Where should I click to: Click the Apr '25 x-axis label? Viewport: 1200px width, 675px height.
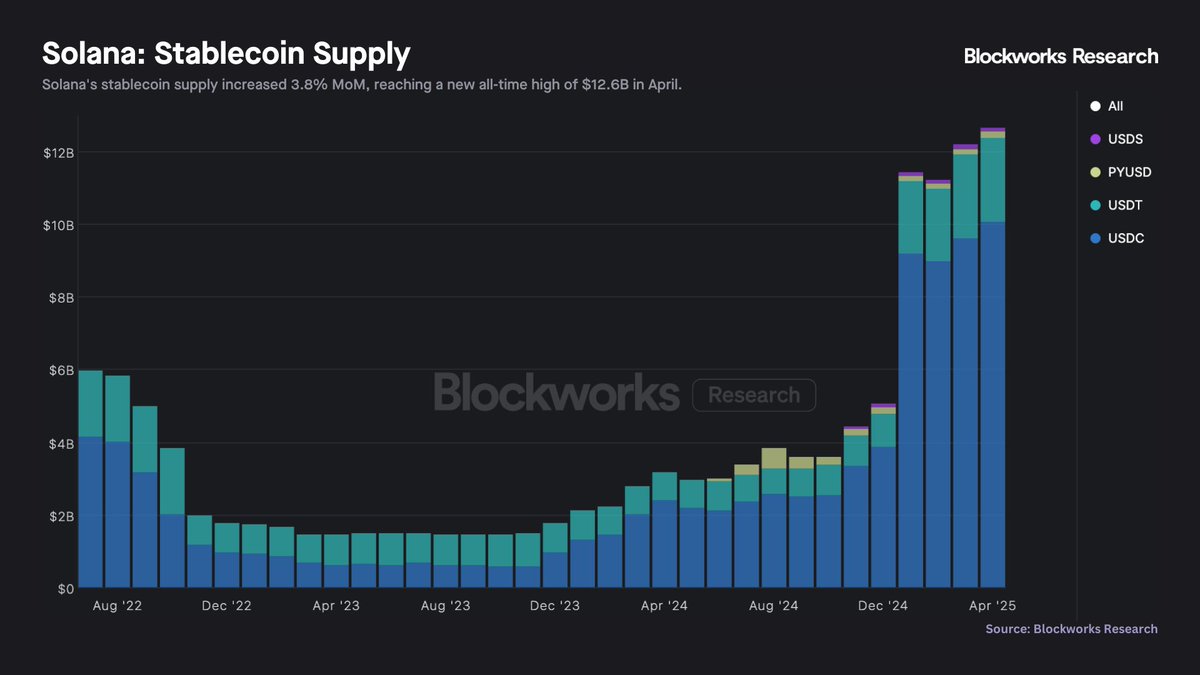991,606
